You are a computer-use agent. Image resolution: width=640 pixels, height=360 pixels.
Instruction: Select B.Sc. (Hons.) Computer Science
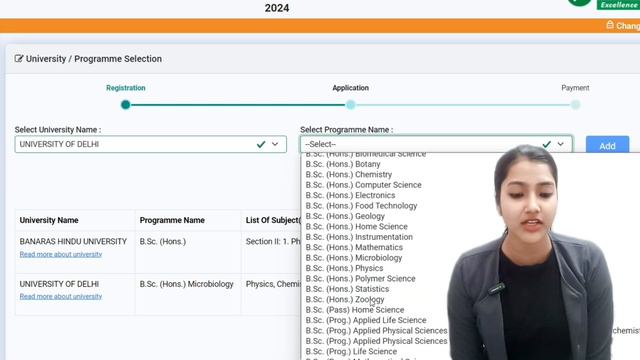pyautogui.click(x=363, y=185)
